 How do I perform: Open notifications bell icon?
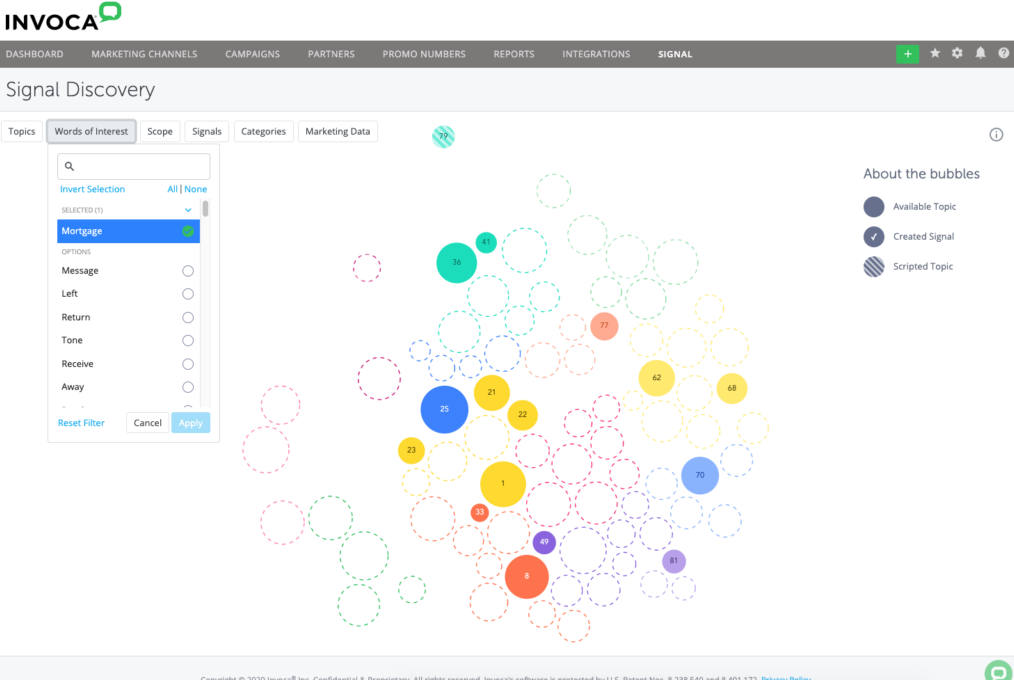tap(980, 53)
